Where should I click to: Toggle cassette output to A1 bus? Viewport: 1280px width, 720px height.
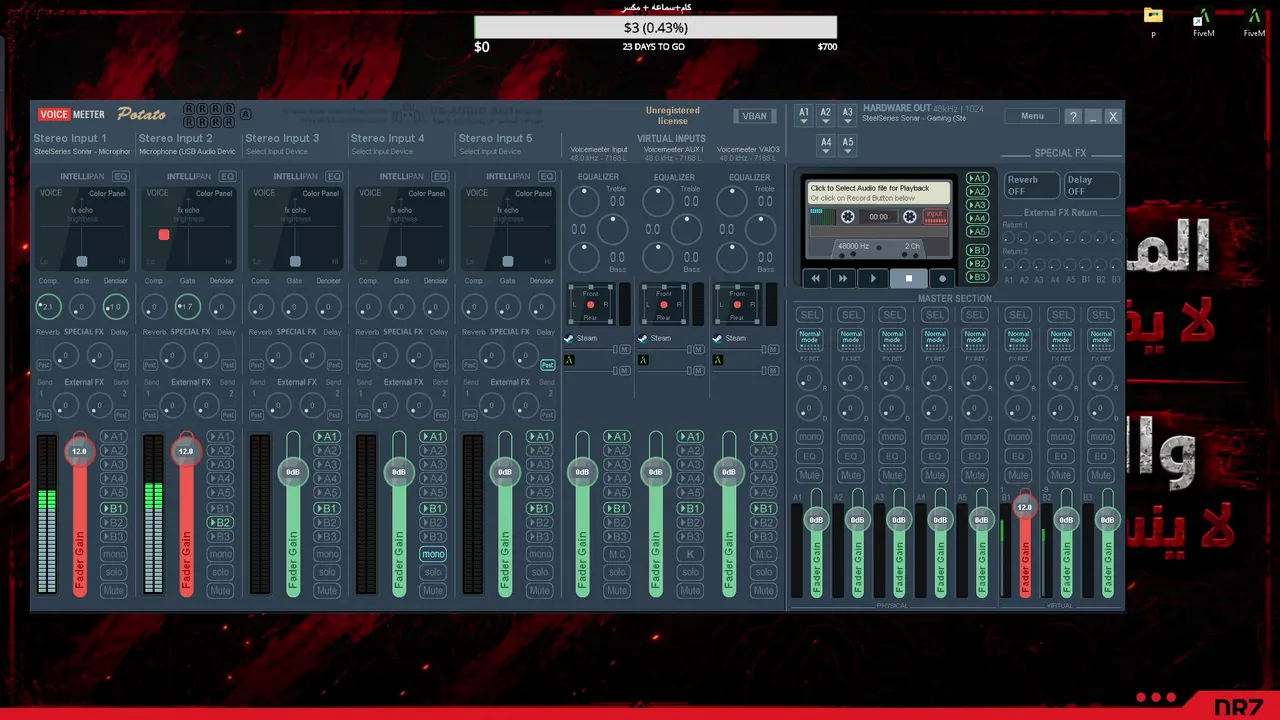[x=977, y=179]
